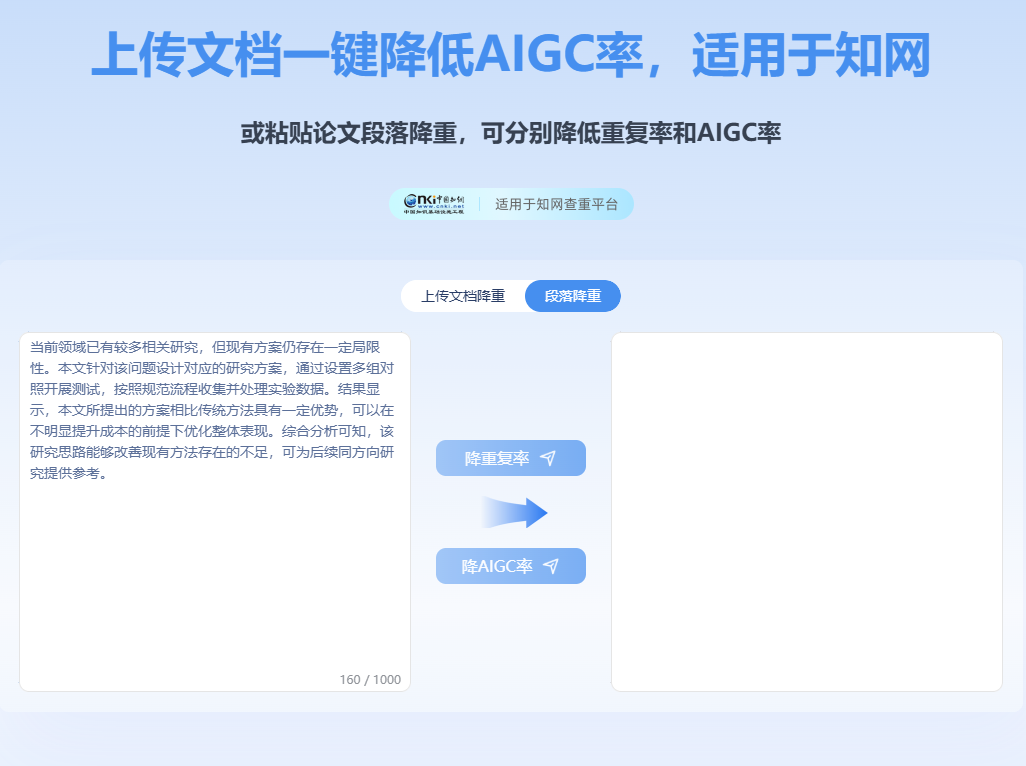Click the subtitle 或粘贴论文段落降重

[349, 133]
